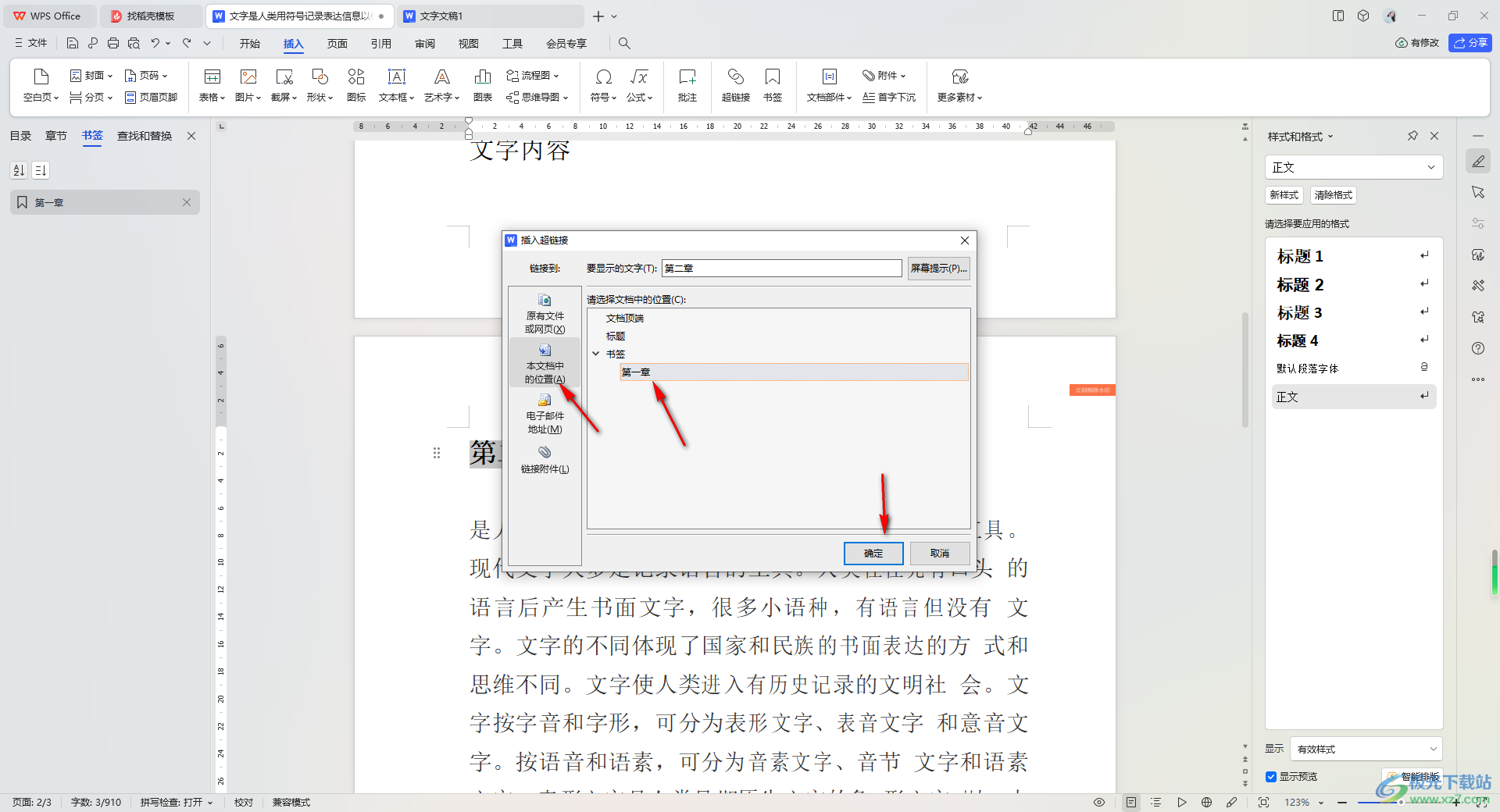Viewport: 1500px width, 812px height.
Task: Click the print icon in quick access bar
Action: point(113,43)
